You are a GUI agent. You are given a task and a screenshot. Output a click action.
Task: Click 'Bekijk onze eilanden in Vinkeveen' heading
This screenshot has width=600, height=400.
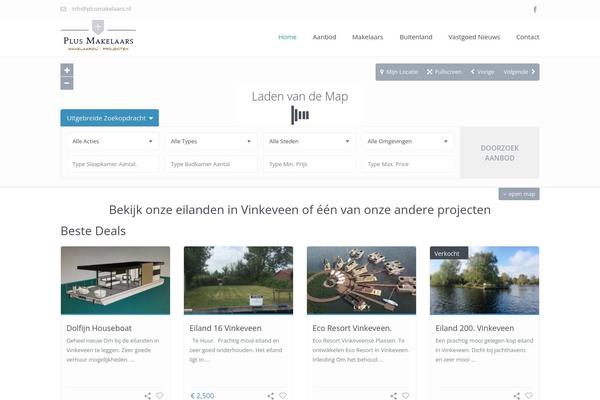(x=300, y=210)
